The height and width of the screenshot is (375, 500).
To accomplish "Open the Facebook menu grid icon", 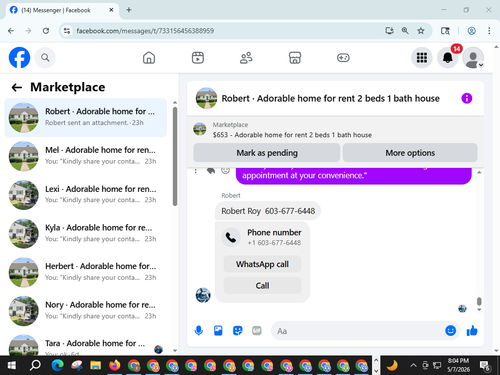I will [x=422, y=58].
